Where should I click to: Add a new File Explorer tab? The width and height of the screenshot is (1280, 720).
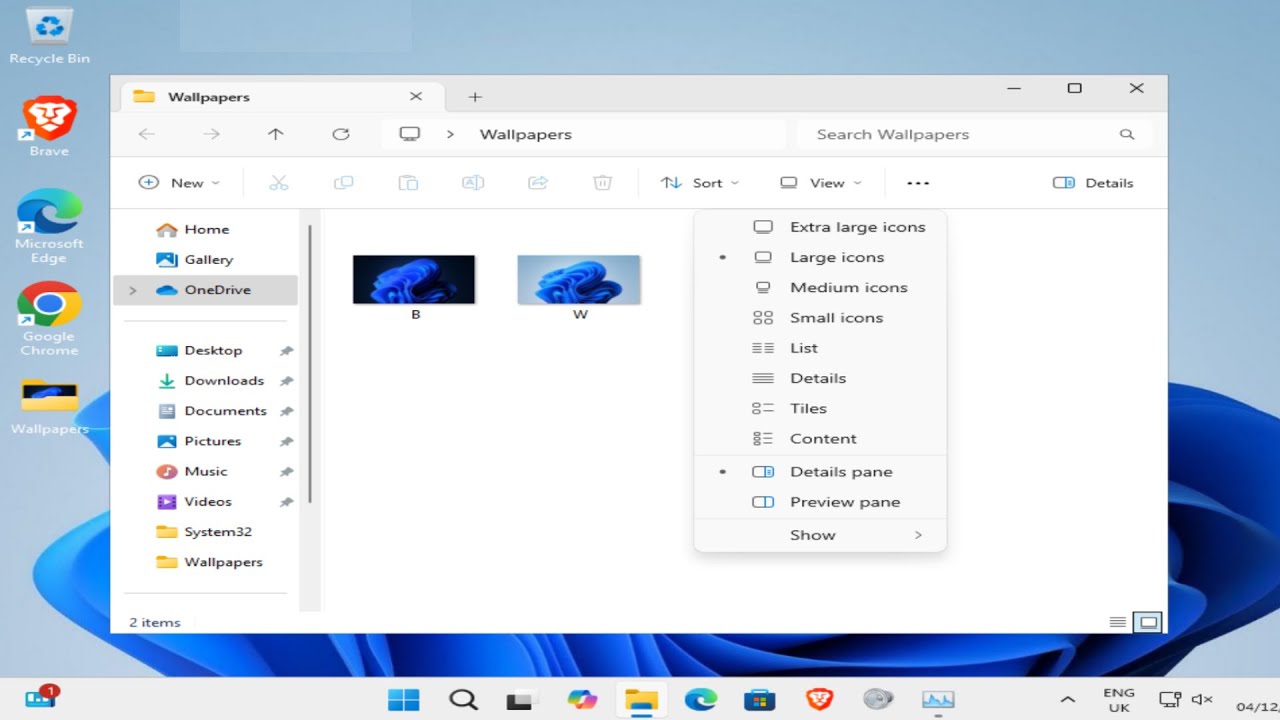point(475,97)
